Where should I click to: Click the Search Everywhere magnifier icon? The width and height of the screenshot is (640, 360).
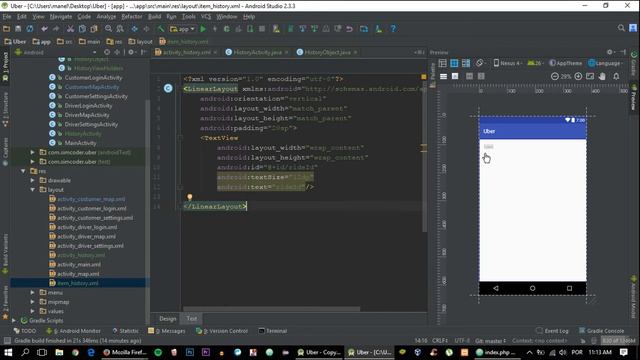tap(621, 28)
